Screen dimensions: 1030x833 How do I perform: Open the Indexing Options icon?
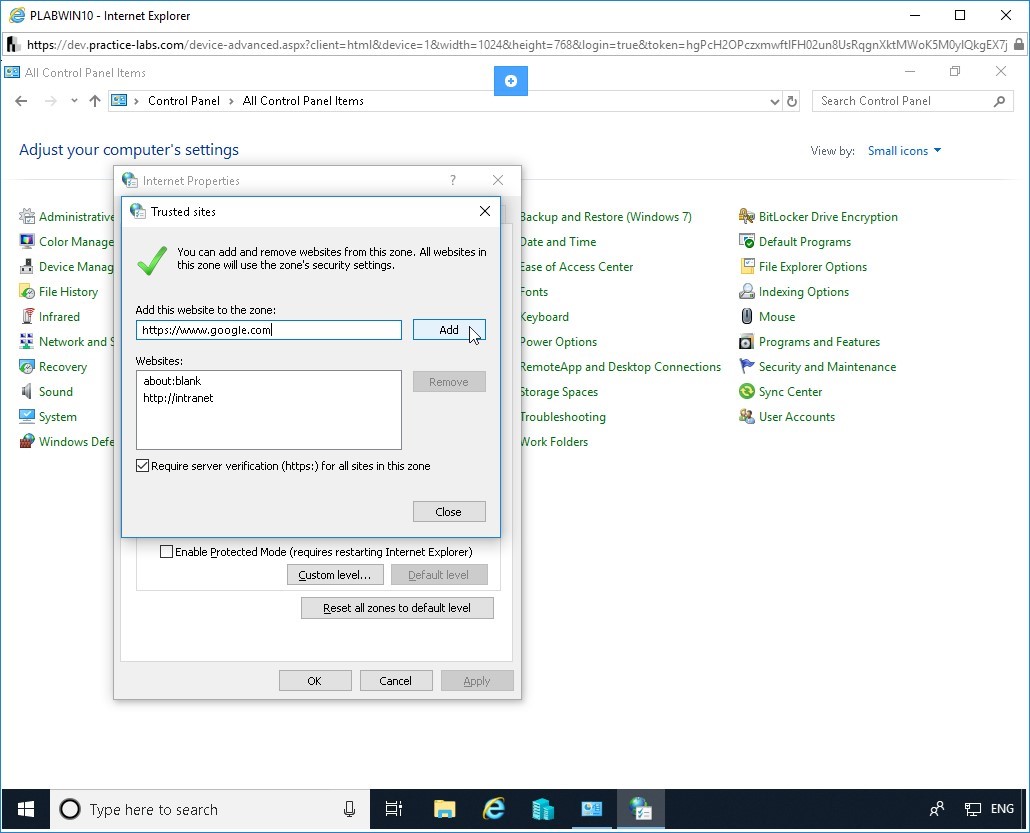coord(747,292)
